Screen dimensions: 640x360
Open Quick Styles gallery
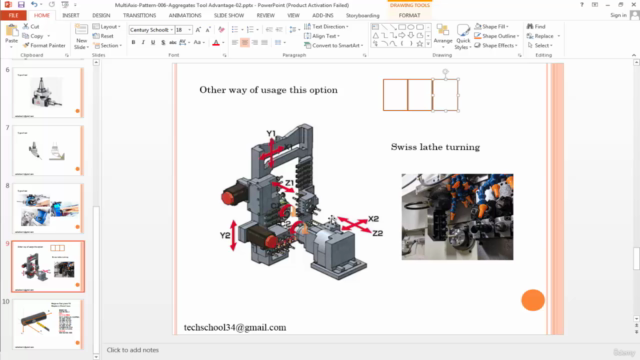click(463, 37)
